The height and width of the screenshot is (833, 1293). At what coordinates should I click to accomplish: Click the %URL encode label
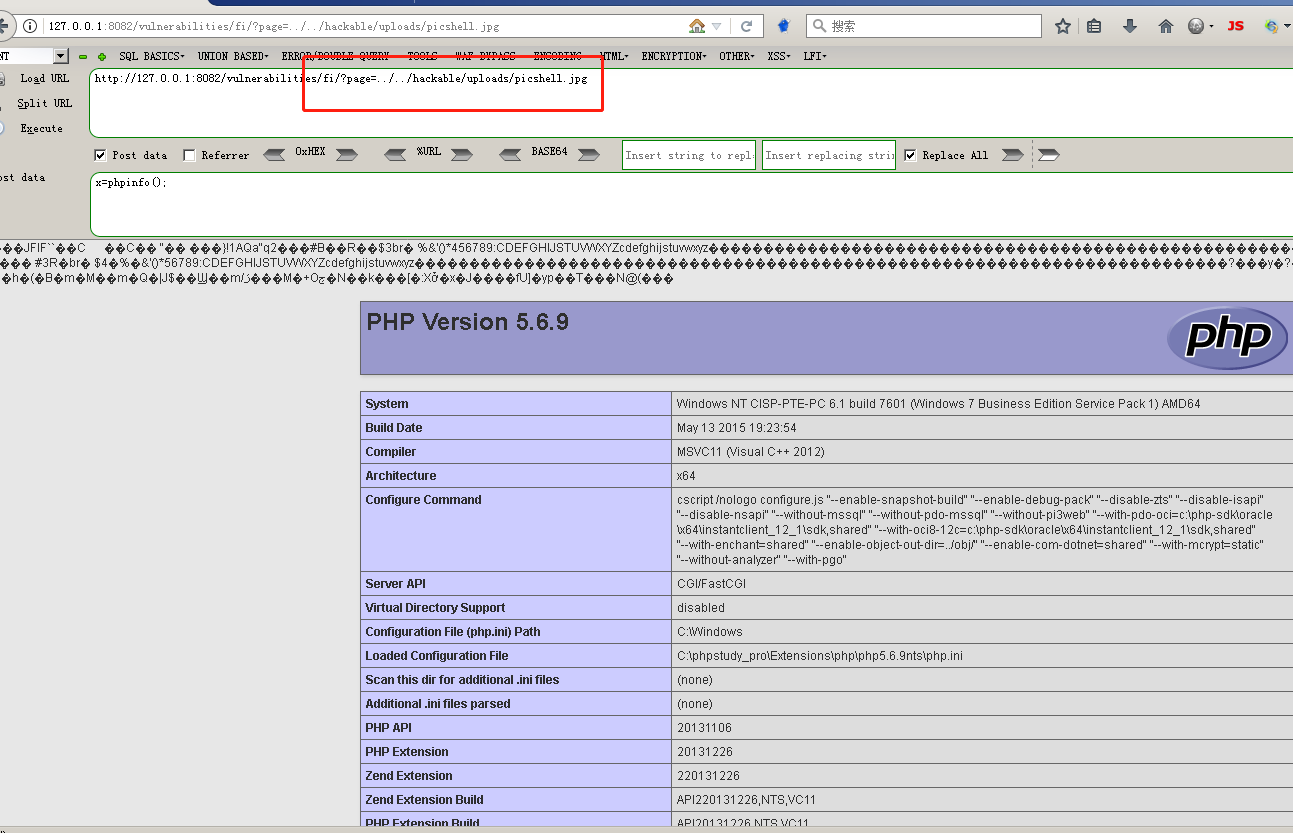click(429, 152)
